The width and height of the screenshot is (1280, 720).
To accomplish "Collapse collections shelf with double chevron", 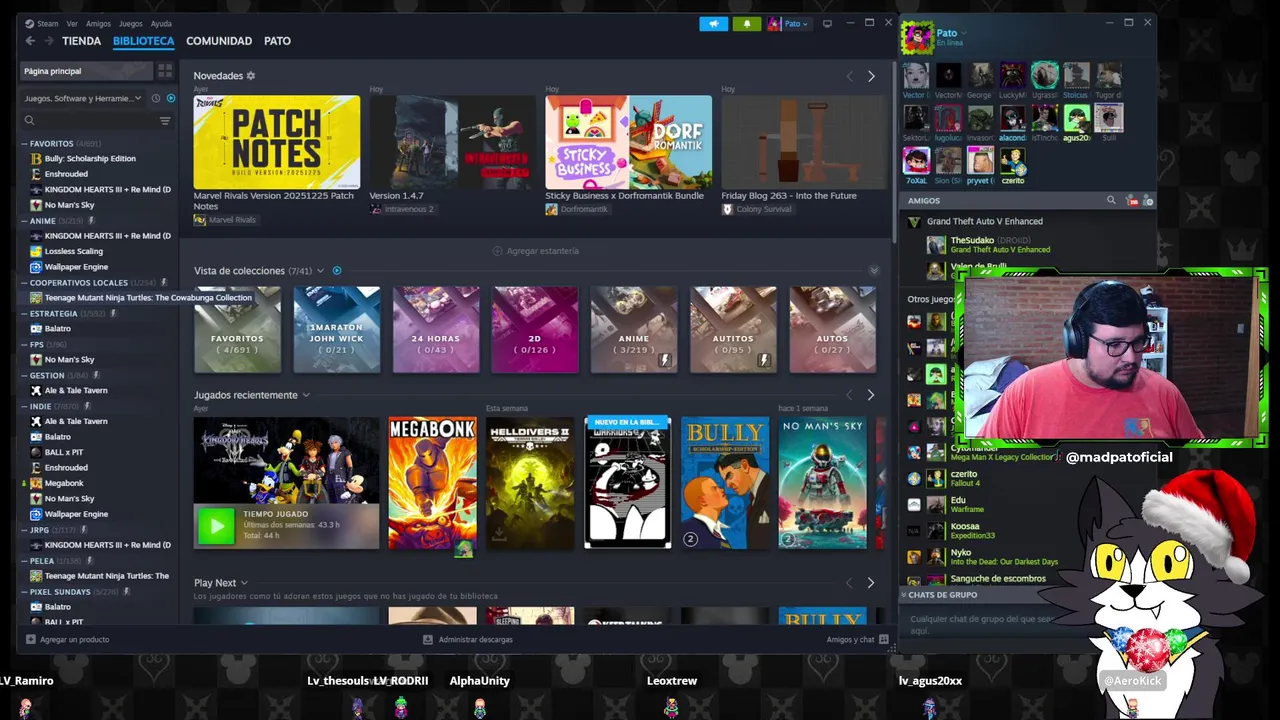I will [x=873, y=271].
